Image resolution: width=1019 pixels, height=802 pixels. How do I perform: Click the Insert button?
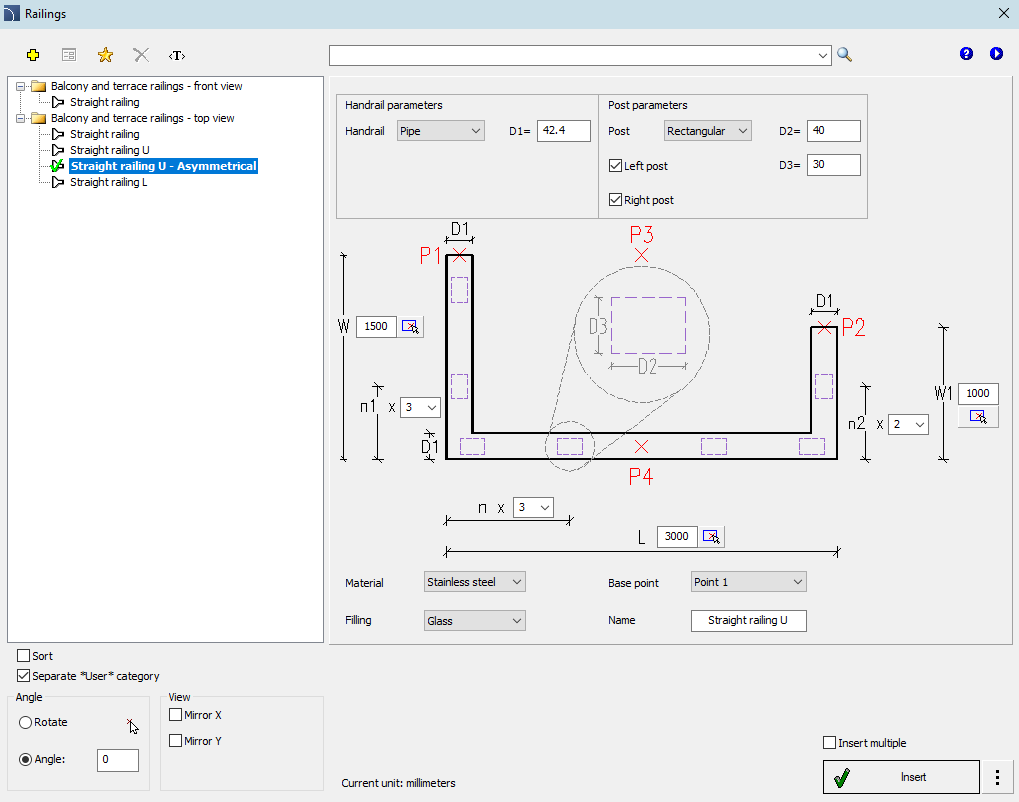[x=900, y=777]
